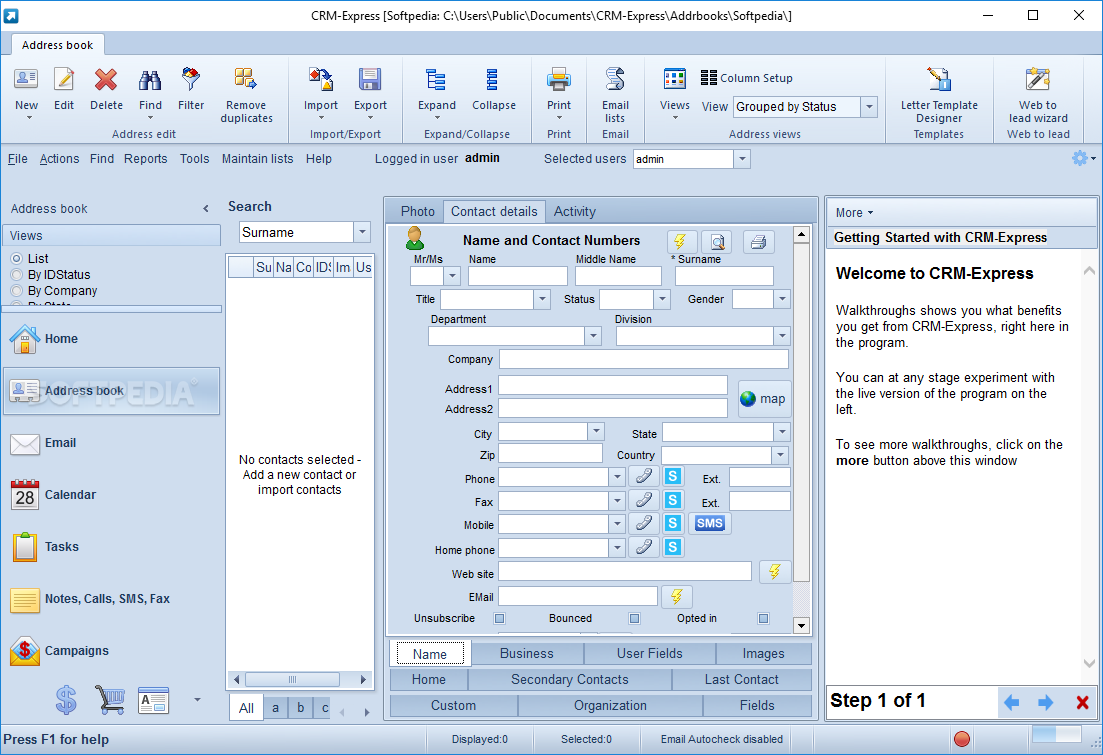
Task: Click the red record status icon
Action: (962, 739)
